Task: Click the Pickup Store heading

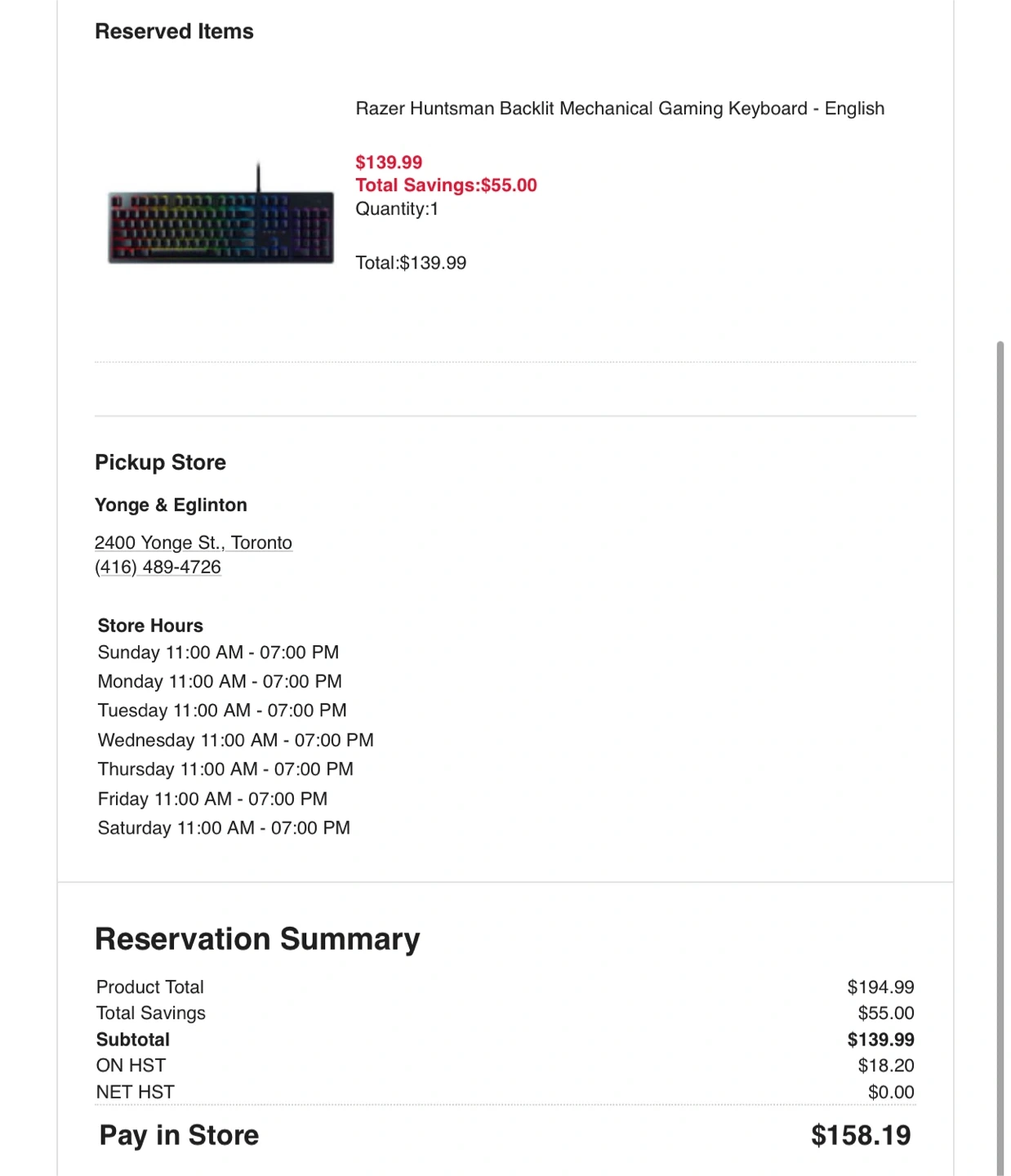Action: pyautogui.click(x=160, y=462)
